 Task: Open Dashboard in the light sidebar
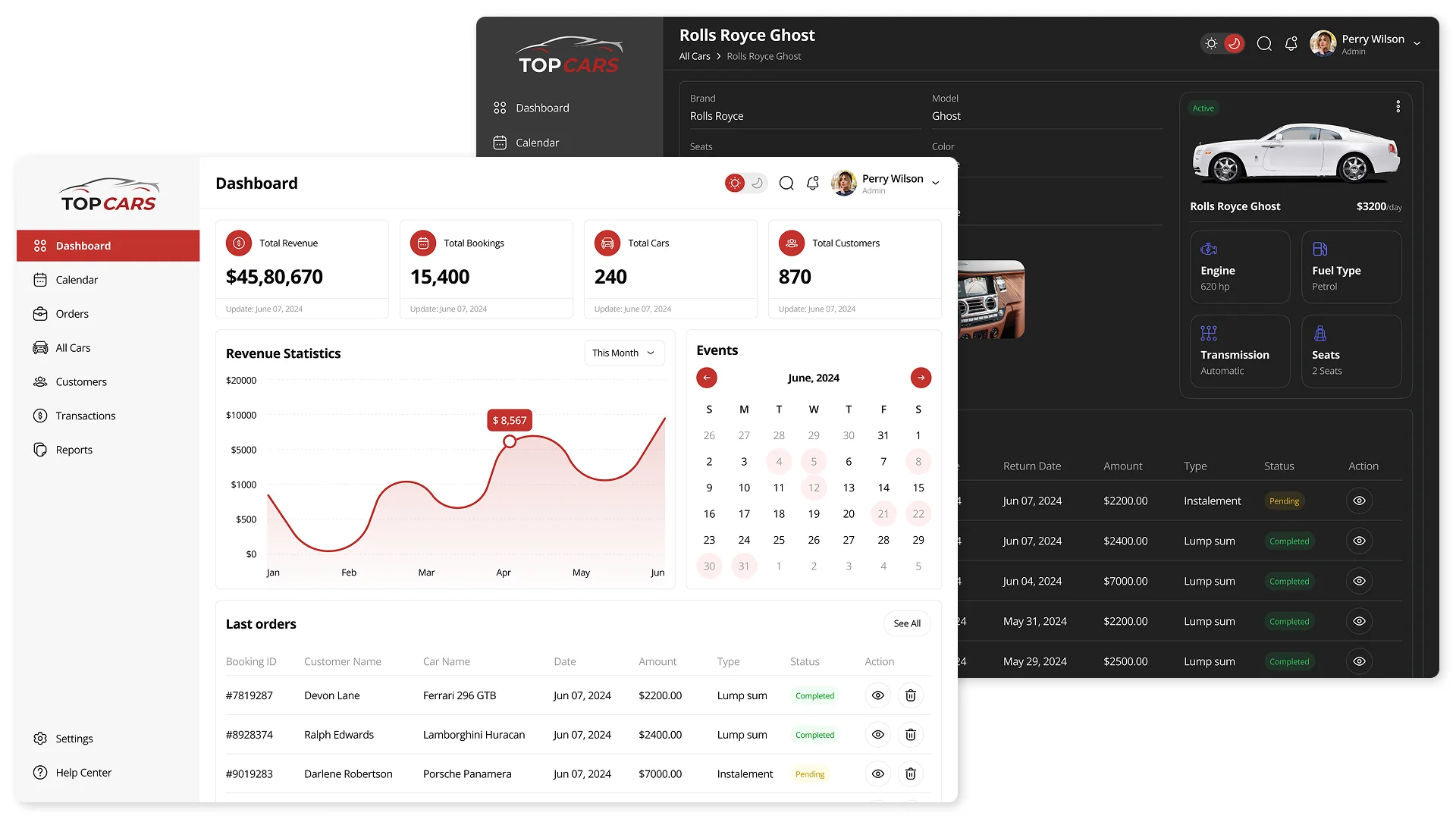(x=108, y=246)
